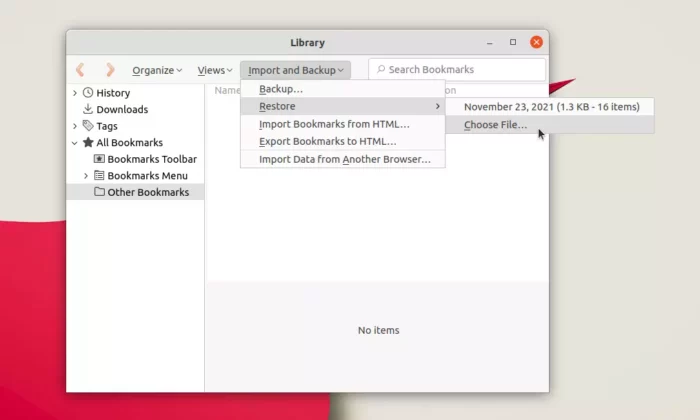Click Choose File… in Restore submenu
This screenshot has height=420, width=700.
point(550,125)
